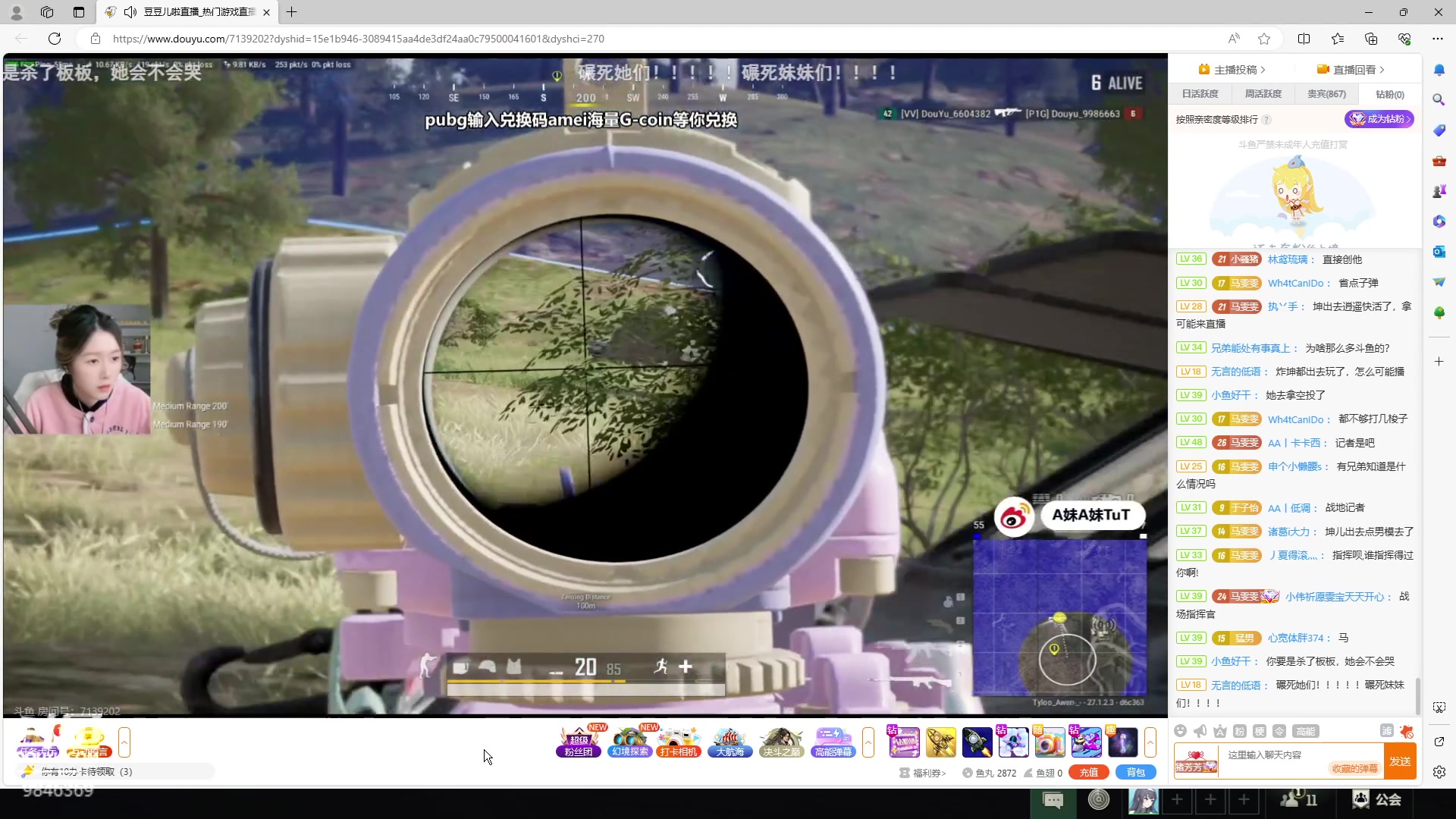Click the help question mark beside 按照亲密度等级排行
Viewport: 1456px width, 819px height.
click(1266, 120)
